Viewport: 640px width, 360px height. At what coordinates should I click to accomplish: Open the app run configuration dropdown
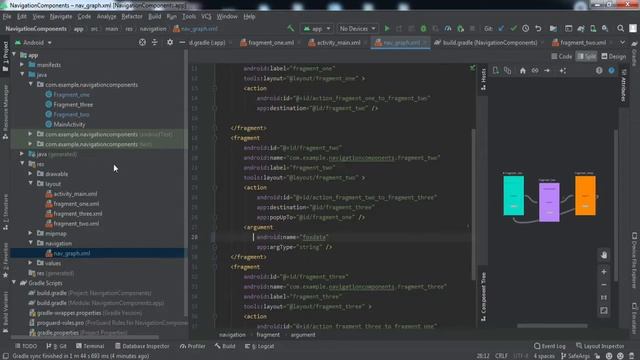click(x=316, y=29)
